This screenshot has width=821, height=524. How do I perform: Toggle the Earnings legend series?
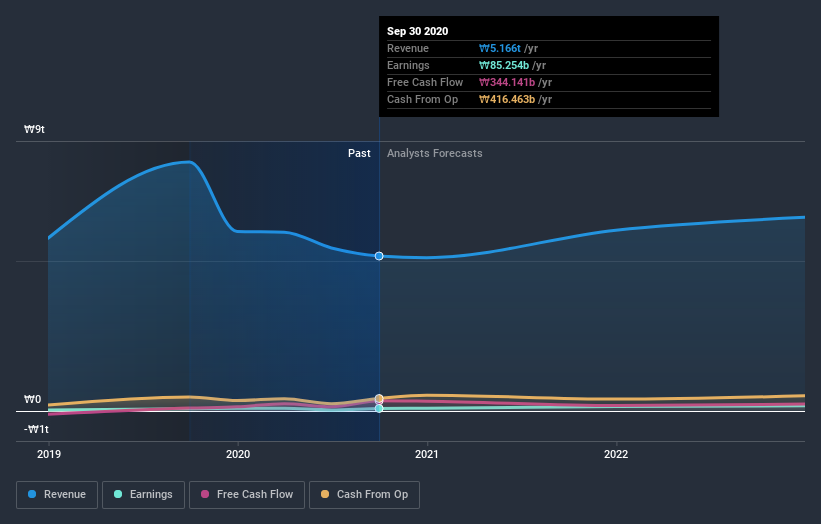point(143,495)
